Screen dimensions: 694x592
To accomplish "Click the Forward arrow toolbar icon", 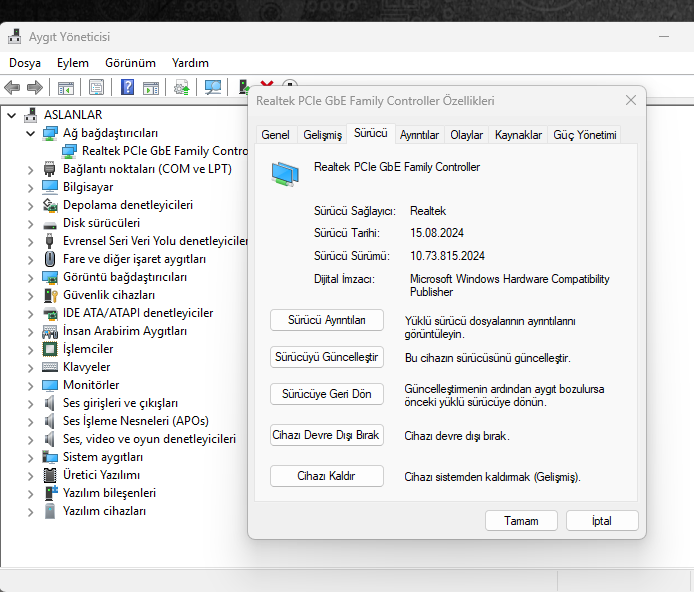I will pos(35,87).
